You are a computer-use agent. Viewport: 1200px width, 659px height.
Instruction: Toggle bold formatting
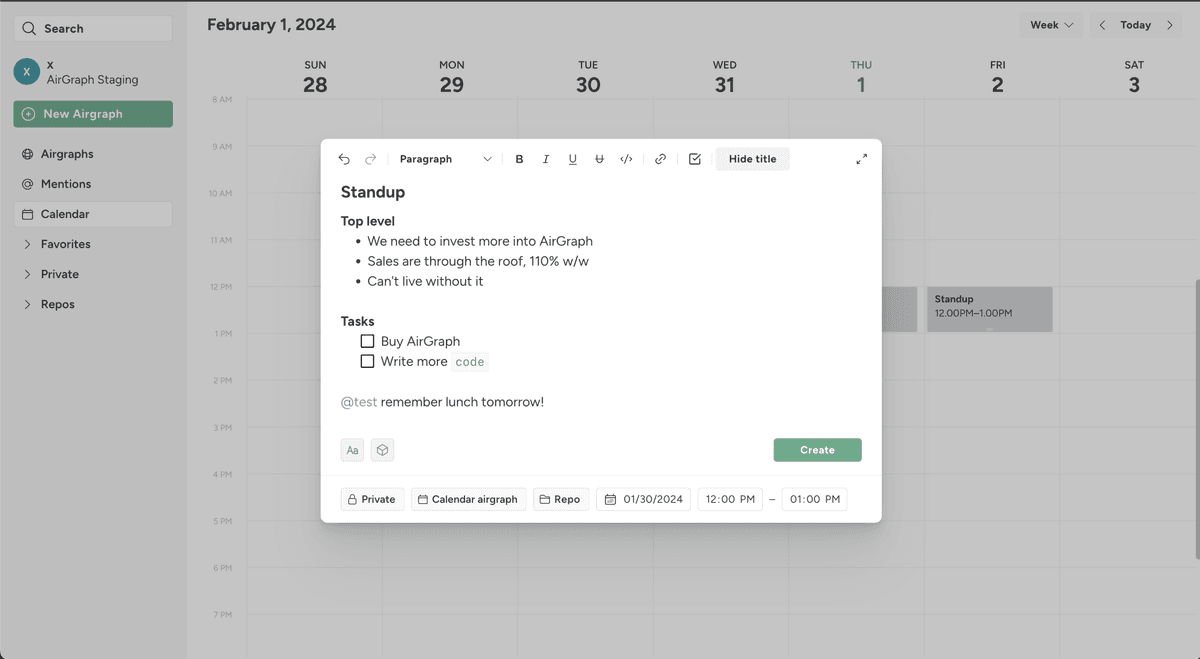pos(519,159)
